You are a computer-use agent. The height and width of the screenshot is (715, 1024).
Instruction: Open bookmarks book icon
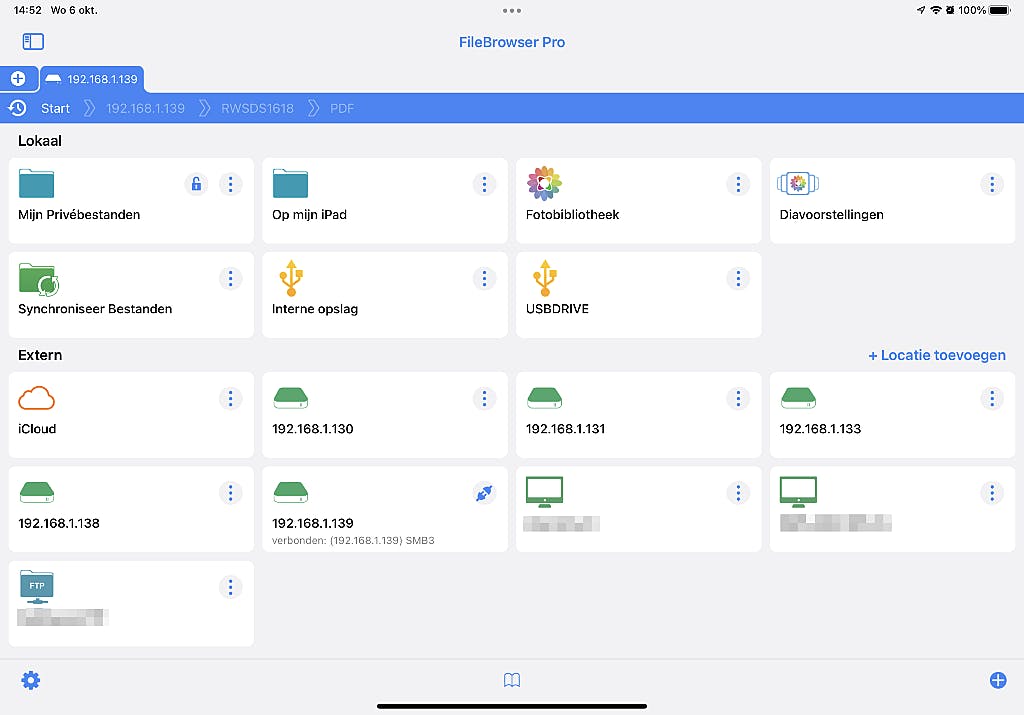pyautogui.click(x=512, y=680)
